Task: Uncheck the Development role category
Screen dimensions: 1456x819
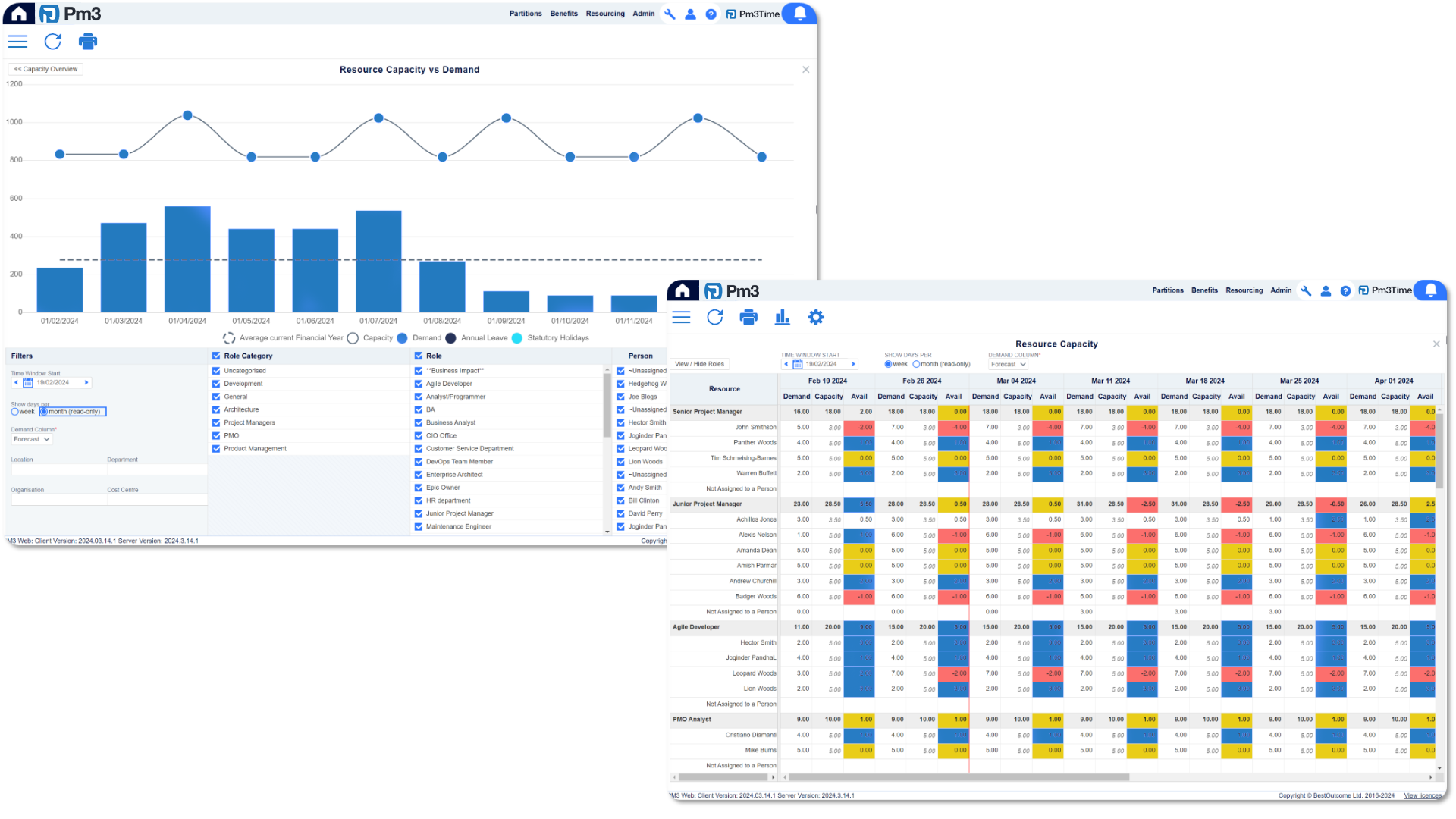Action: tap(216, 384)
